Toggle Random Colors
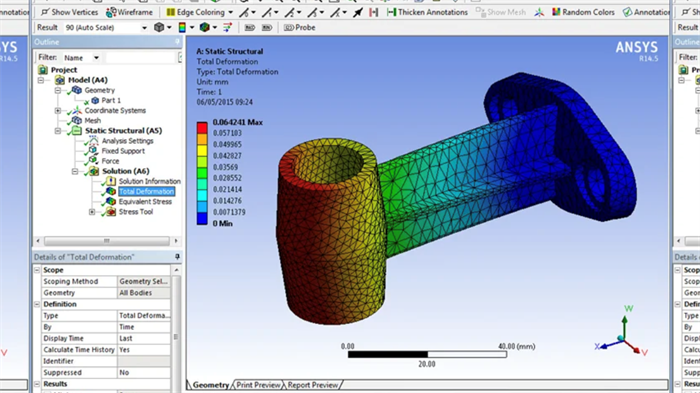Image resolution: width=700 pixels, height=393 pixels. [583, 12]
